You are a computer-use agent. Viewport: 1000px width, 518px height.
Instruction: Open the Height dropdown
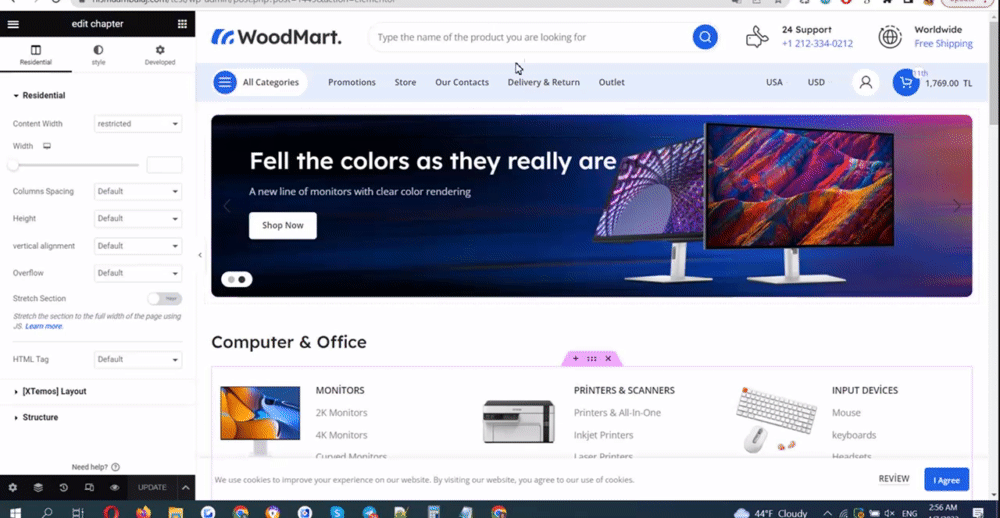[x=138, y=219]
